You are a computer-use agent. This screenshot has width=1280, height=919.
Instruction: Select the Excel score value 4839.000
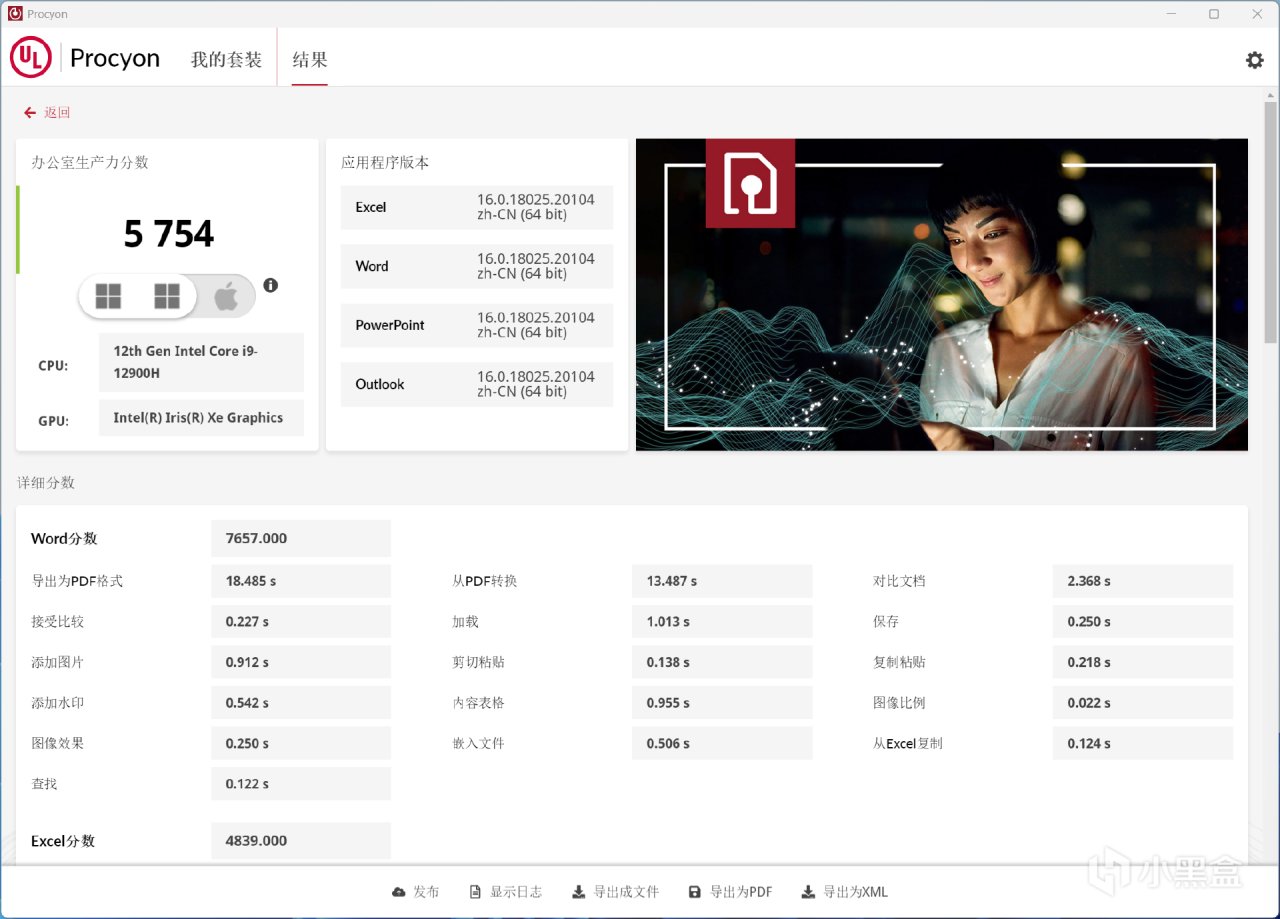tap(256, 841)
